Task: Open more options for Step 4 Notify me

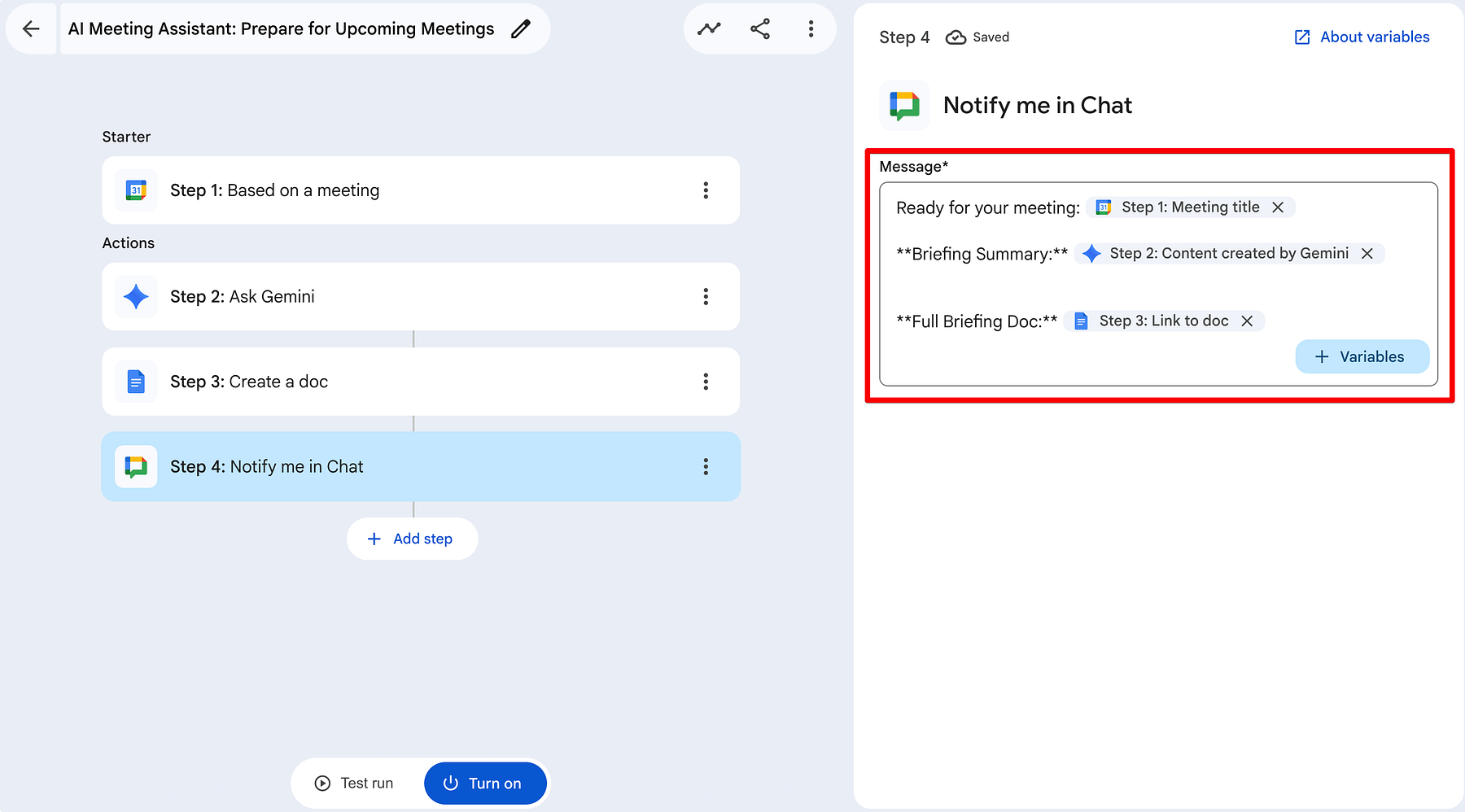Action: pyautogui.click(x=706, y=466)
